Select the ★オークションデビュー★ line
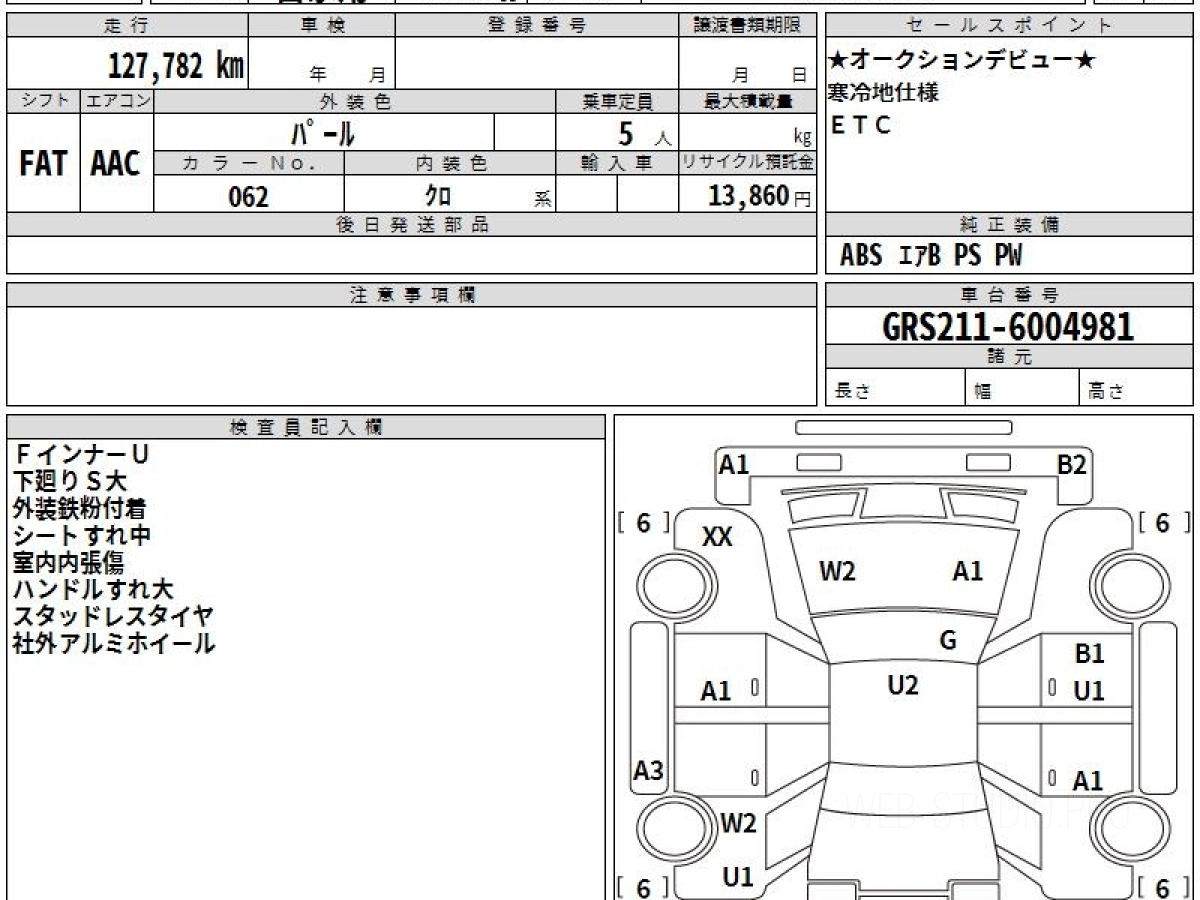This screenshot has width=1200, height=900. point(962,62)
